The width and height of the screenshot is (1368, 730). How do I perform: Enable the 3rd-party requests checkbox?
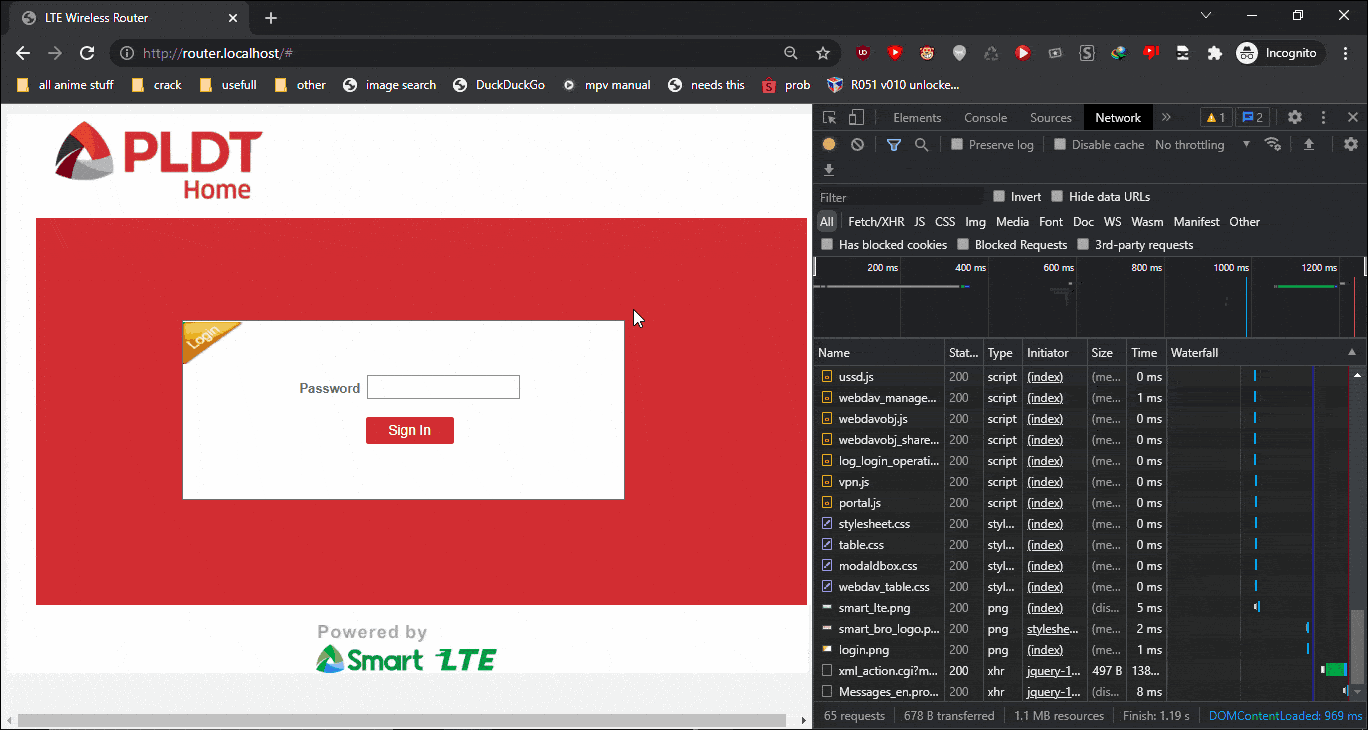coord(1083,245)
